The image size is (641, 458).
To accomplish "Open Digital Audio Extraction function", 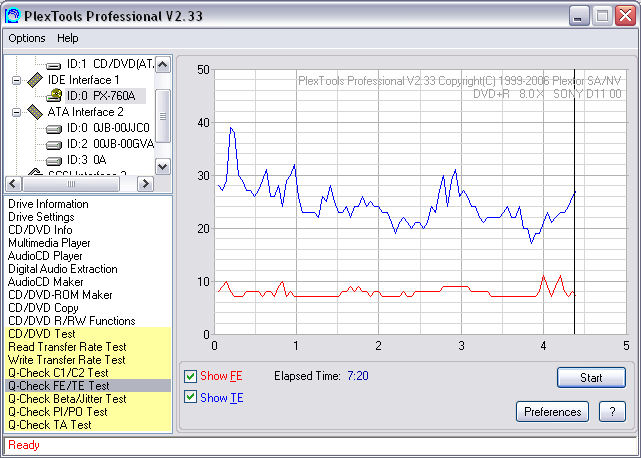I will point(63,269).
